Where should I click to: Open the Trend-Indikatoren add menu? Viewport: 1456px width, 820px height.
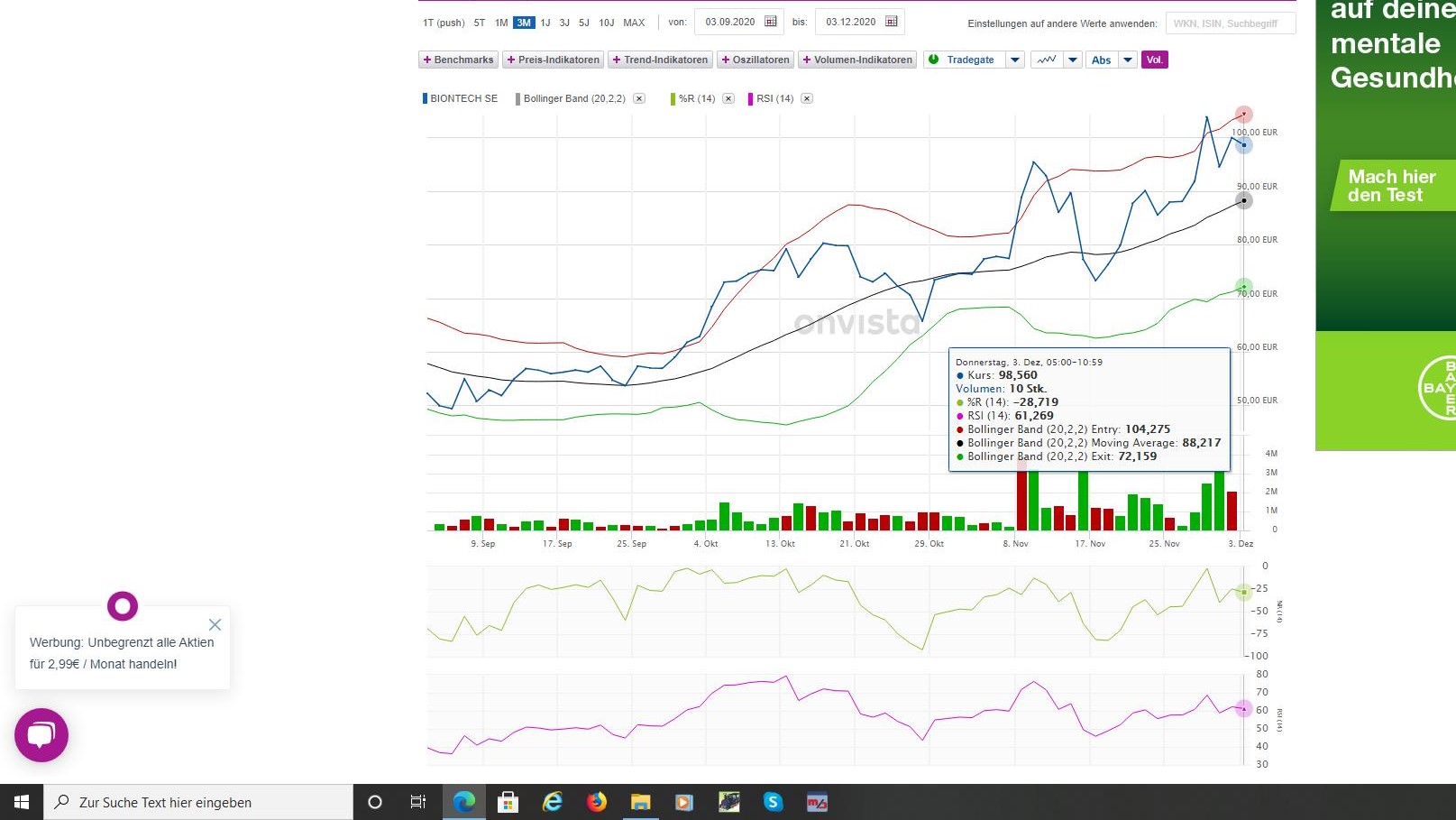coord(660,60)
